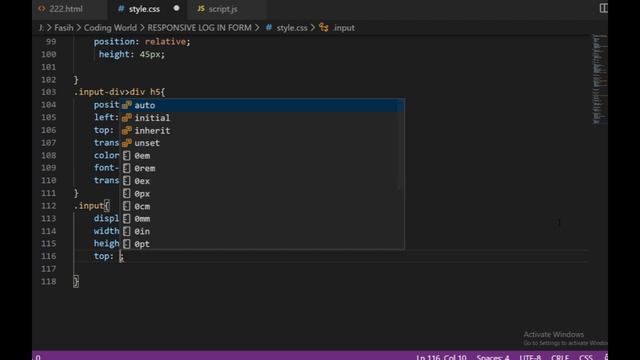Viewport: 640px width, 360px height.
Task: Select the 0em suggestion
Action: [x=262, y=156]
